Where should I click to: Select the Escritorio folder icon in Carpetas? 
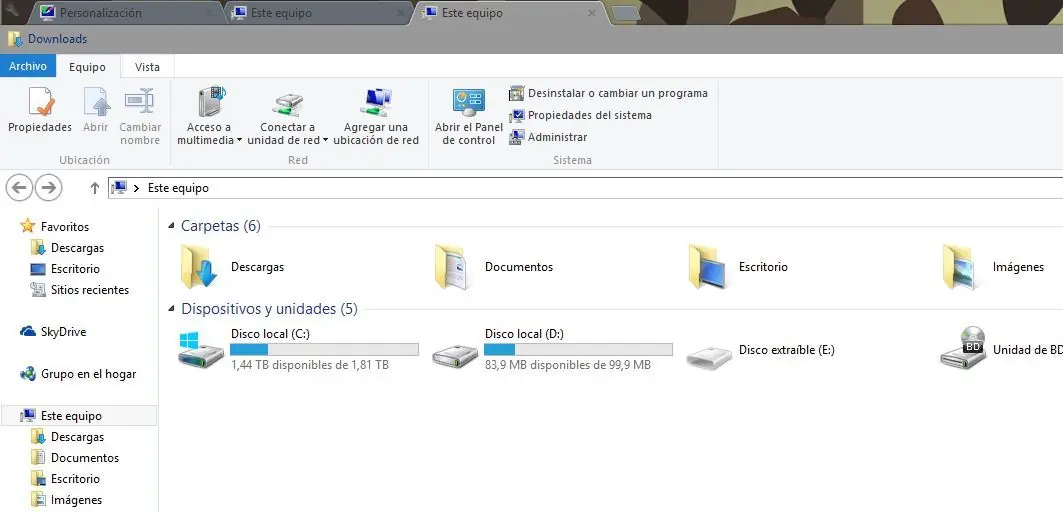tap(707, 267)
